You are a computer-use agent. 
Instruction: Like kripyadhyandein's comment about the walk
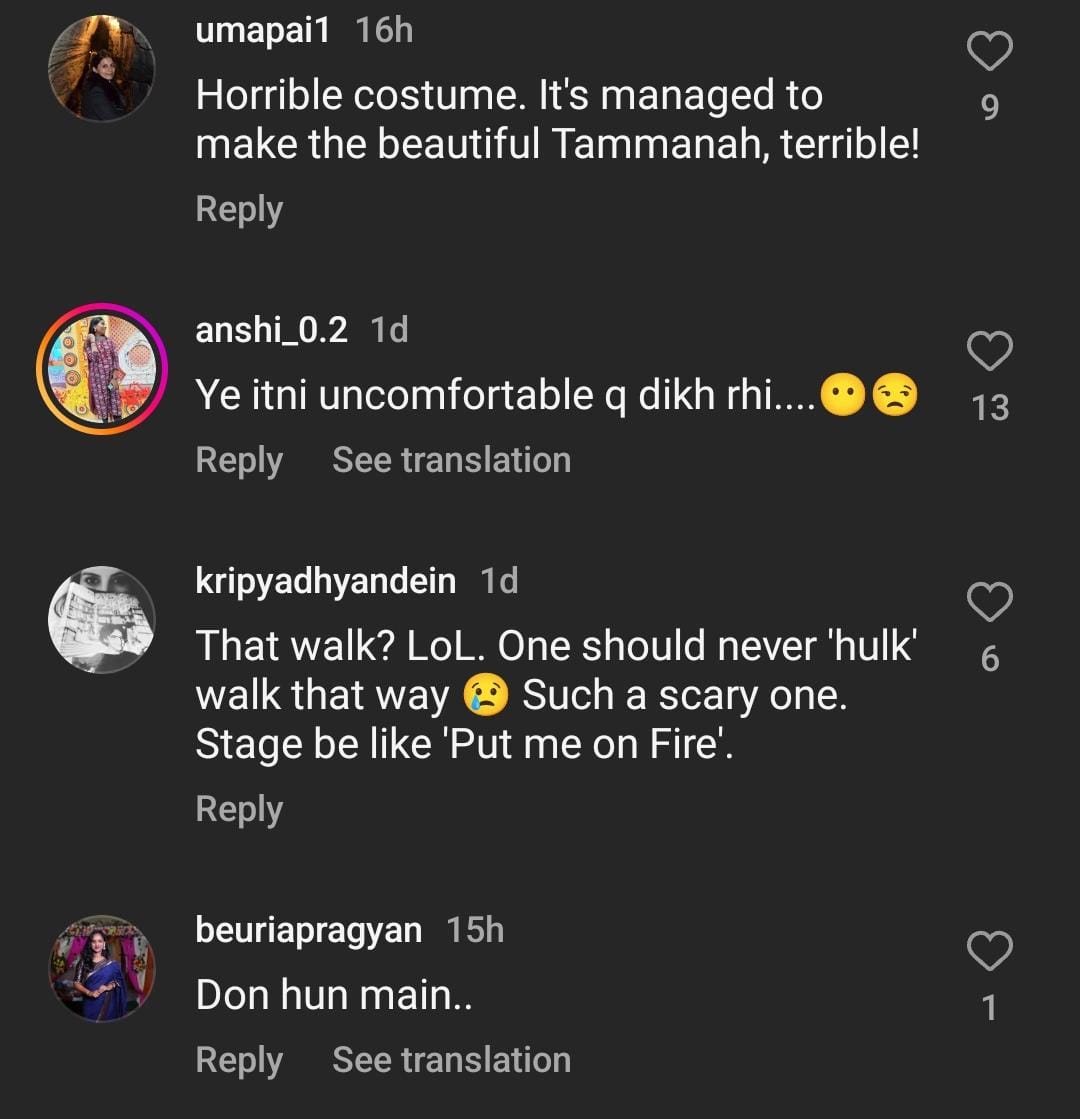(990, 602)
